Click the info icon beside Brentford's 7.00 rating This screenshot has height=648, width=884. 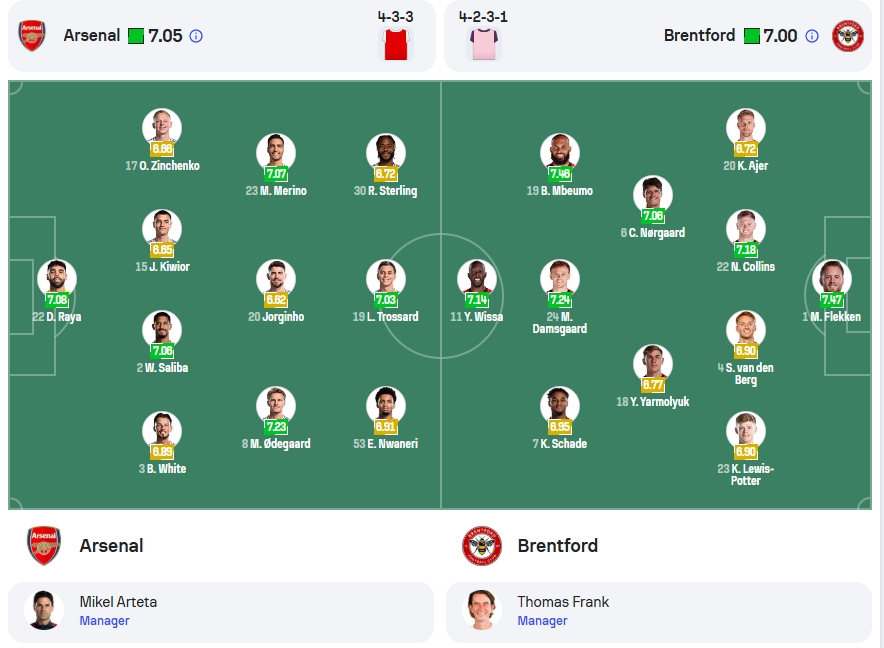(812, 36)
